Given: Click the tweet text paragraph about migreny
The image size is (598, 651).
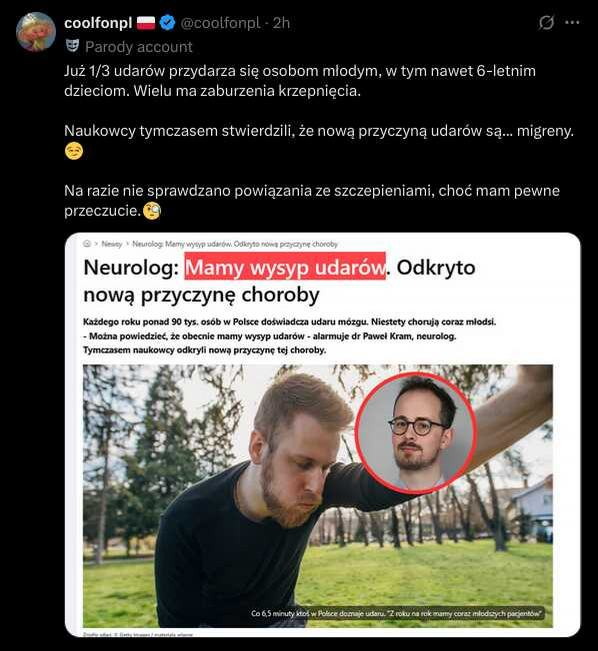Looking at the screenshot, I should click(319, 141).
